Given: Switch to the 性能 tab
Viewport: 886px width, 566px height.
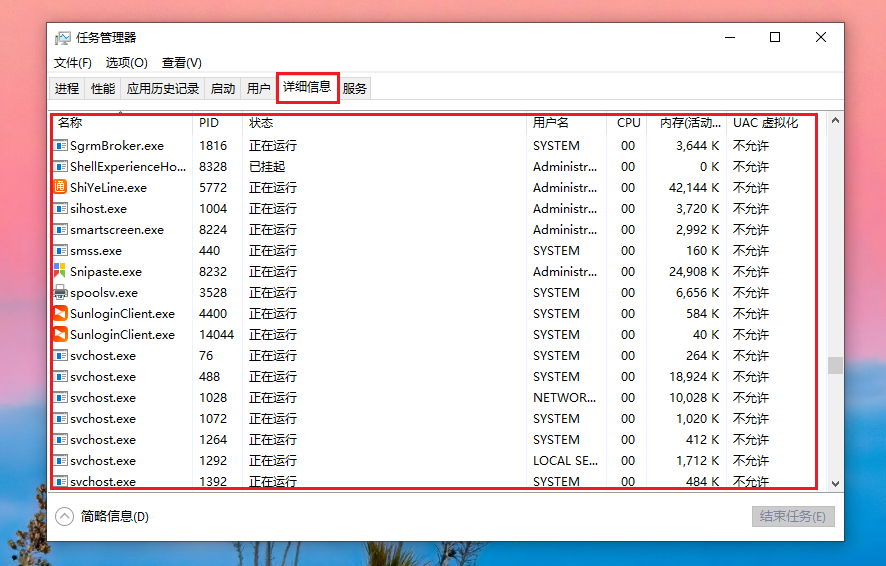Looking at the screenshot, I should point(103,89).
